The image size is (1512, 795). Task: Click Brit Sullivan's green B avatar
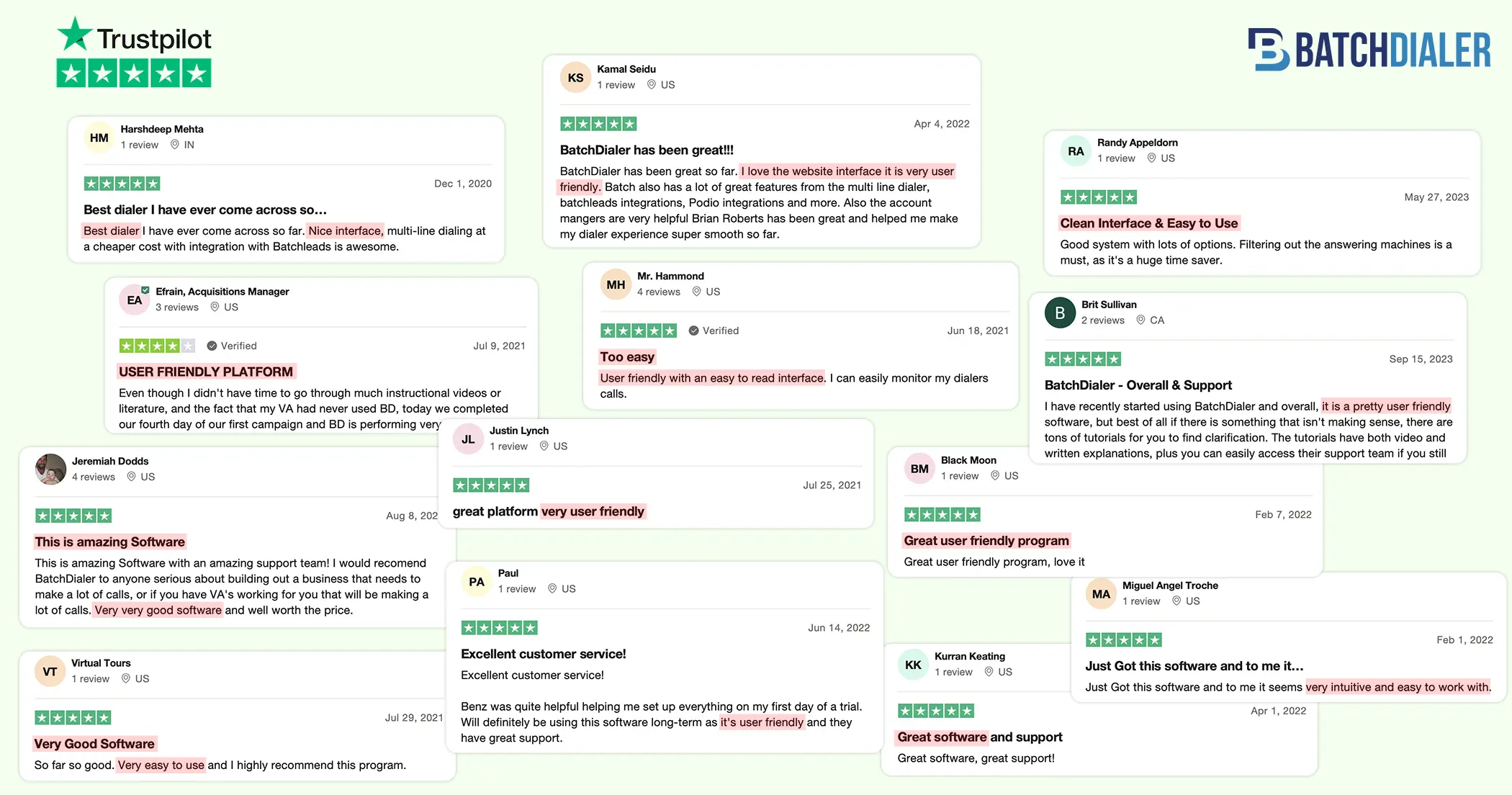1060,313
